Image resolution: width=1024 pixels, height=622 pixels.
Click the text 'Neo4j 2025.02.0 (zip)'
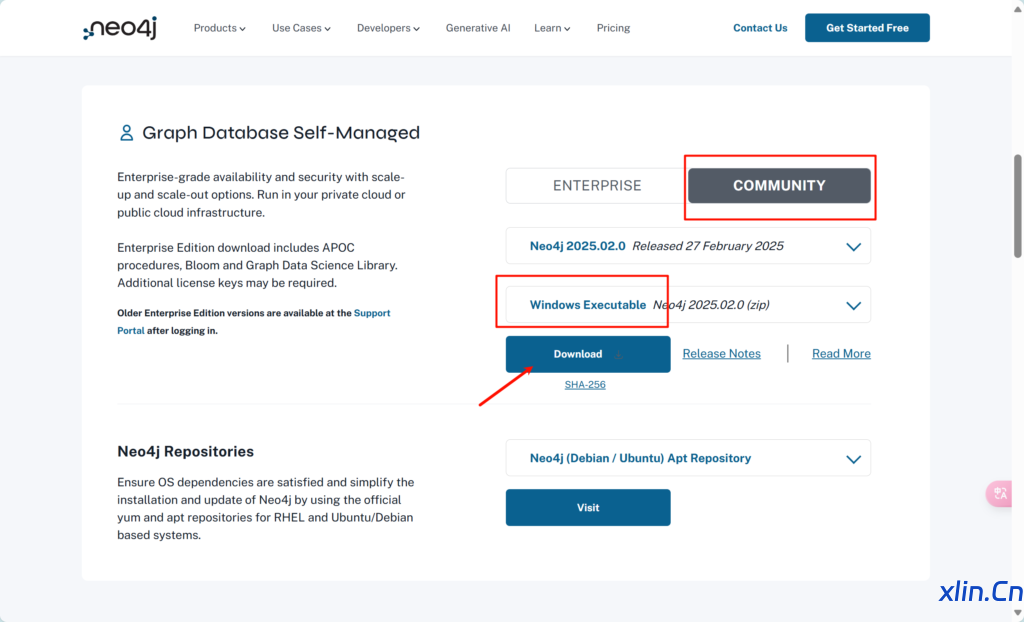[x=711, y=305]
